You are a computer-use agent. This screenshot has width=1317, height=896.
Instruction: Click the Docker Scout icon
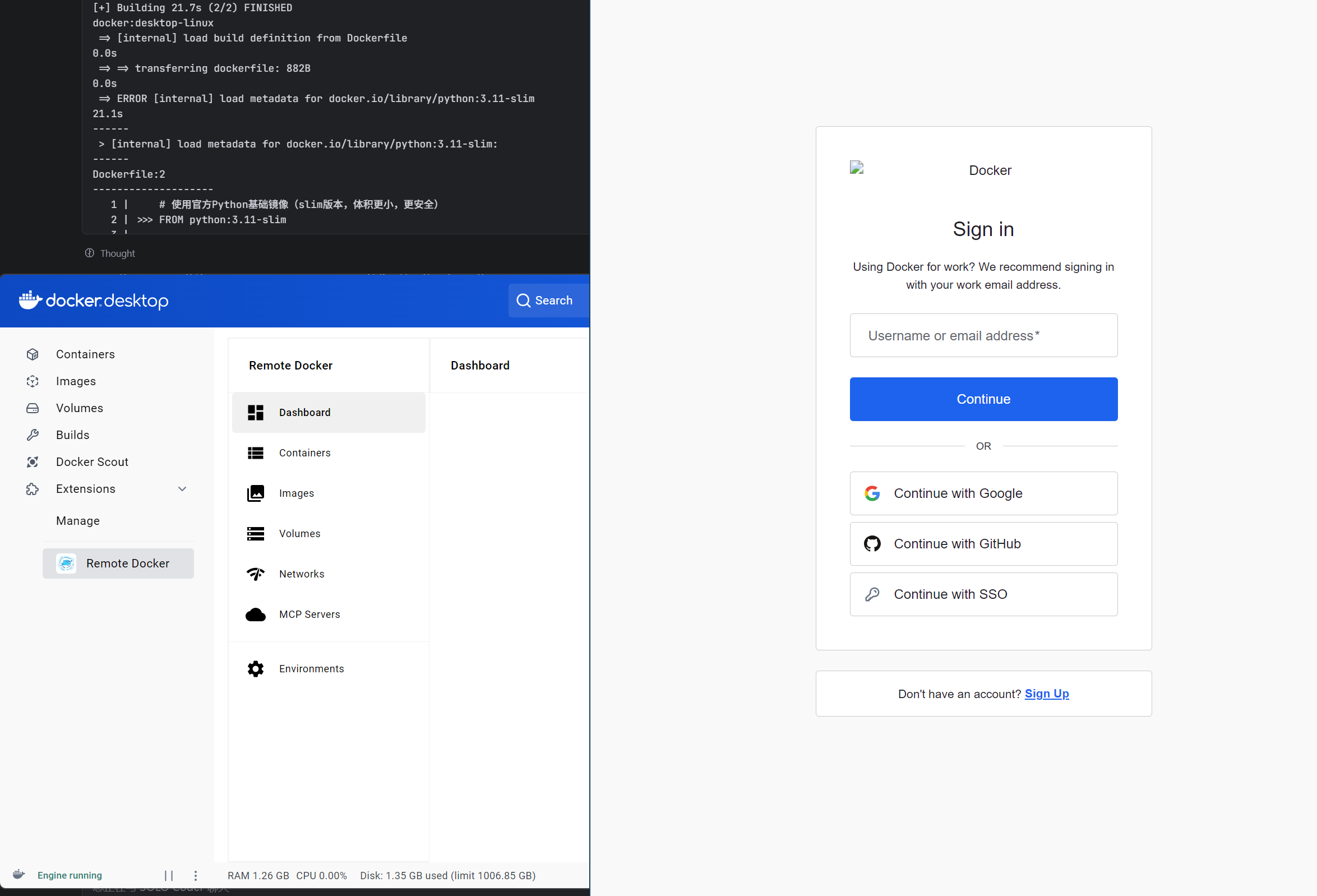pyautogui.click(x=33, y=462)
